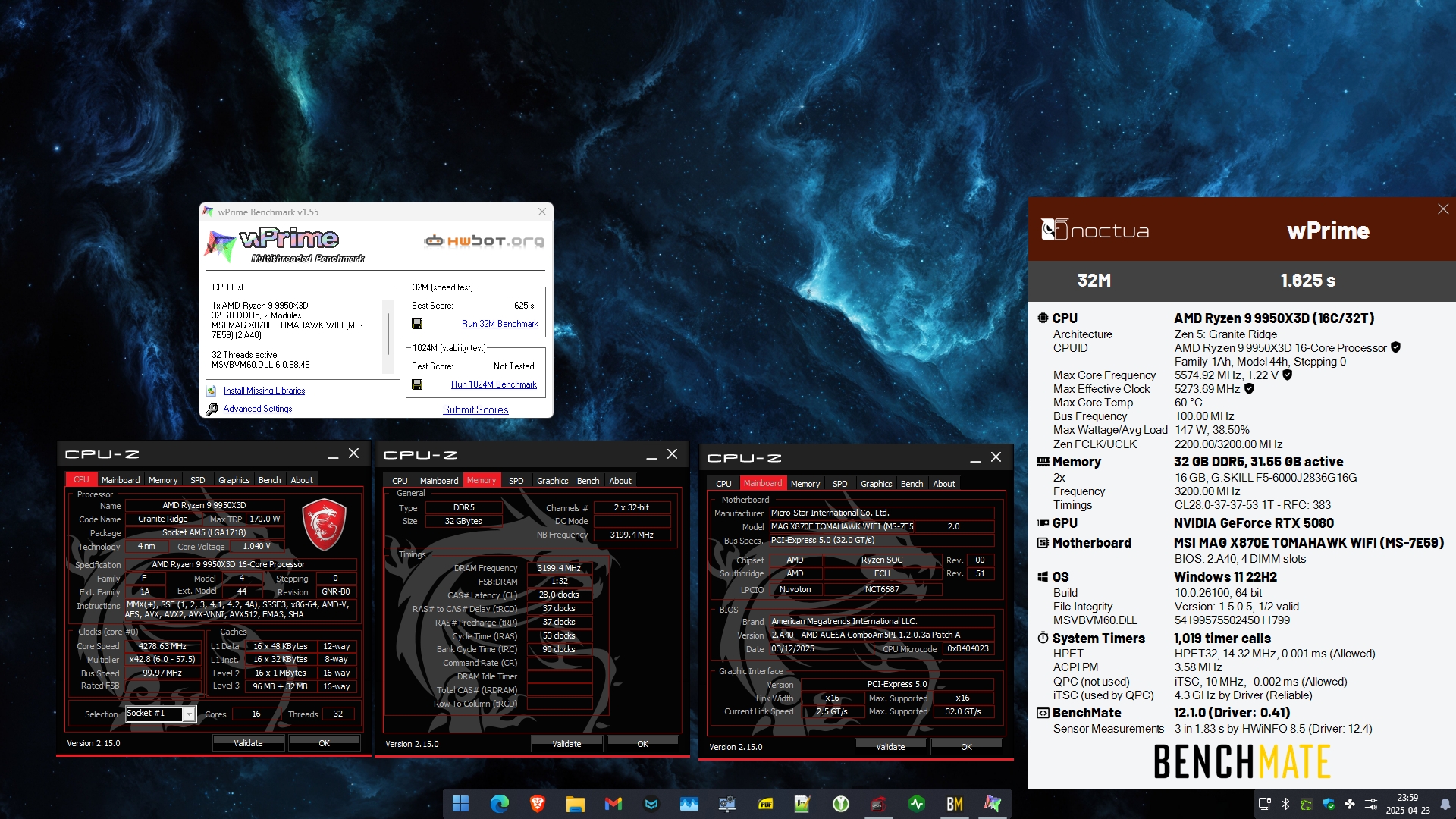Click the wrench icon next to Advanced Settings
The height and width of the screenshot is (819, 1456).
coord(212,409)
